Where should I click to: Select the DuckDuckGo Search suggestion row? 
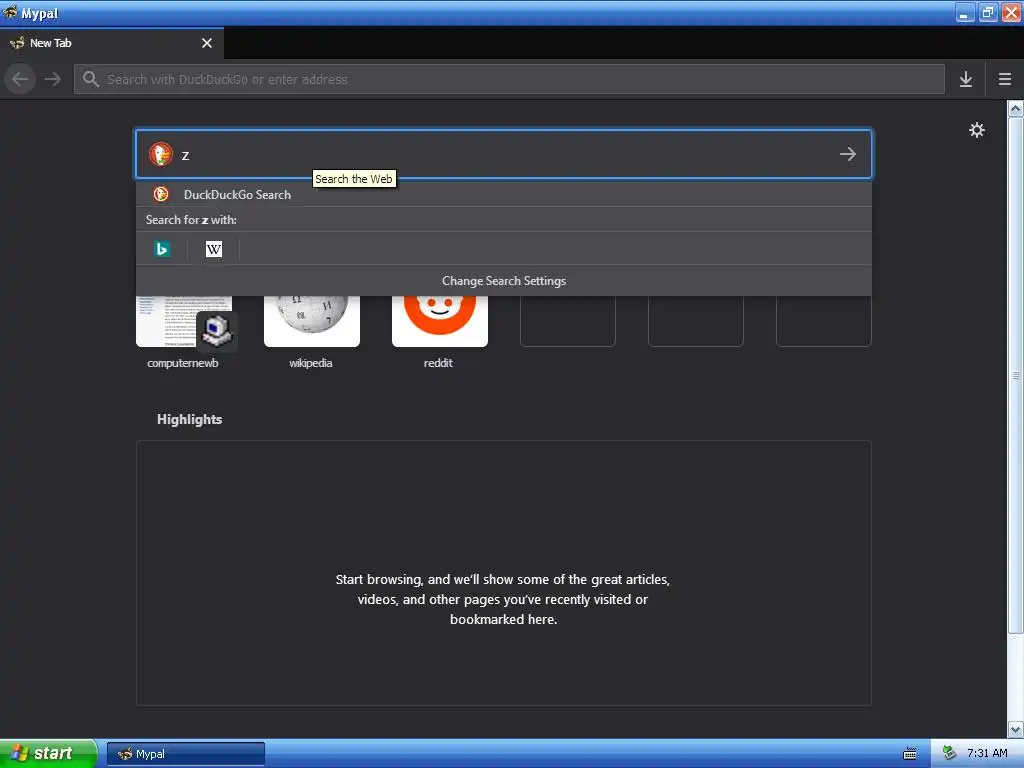tap(504, 195)
